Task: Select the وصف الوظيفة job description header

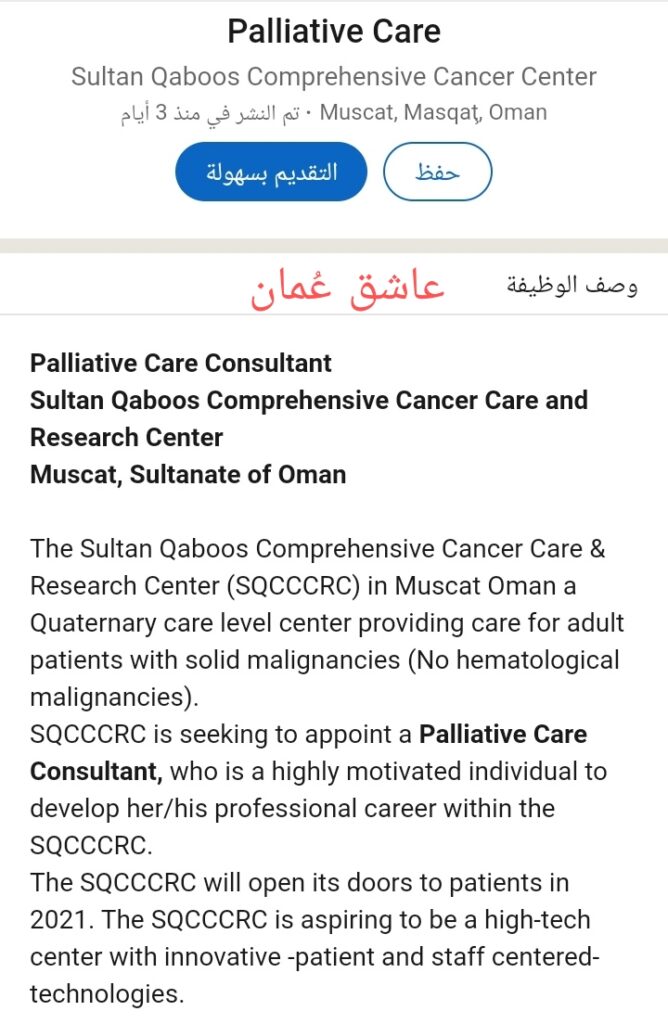Action: (572, 285)
